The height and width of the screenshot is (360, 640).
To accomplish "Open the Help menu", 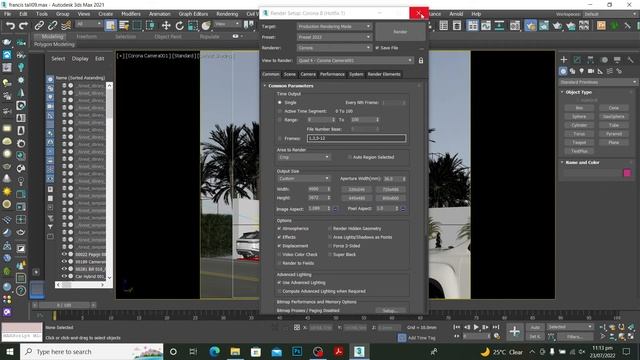I will 476,14.
